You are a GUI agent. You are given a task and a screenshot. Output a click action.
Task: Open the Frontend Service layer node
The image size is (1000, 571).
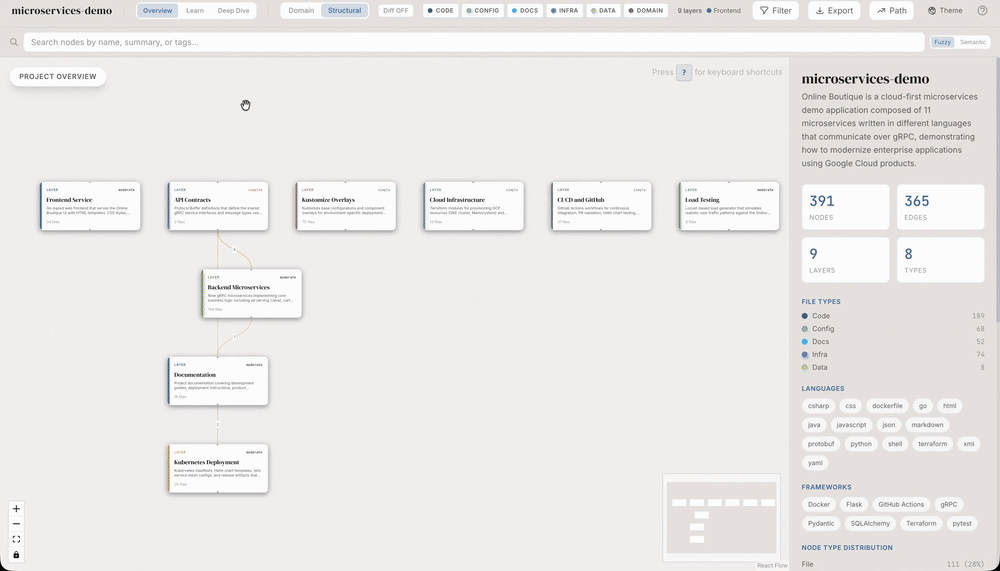(90, 206)
